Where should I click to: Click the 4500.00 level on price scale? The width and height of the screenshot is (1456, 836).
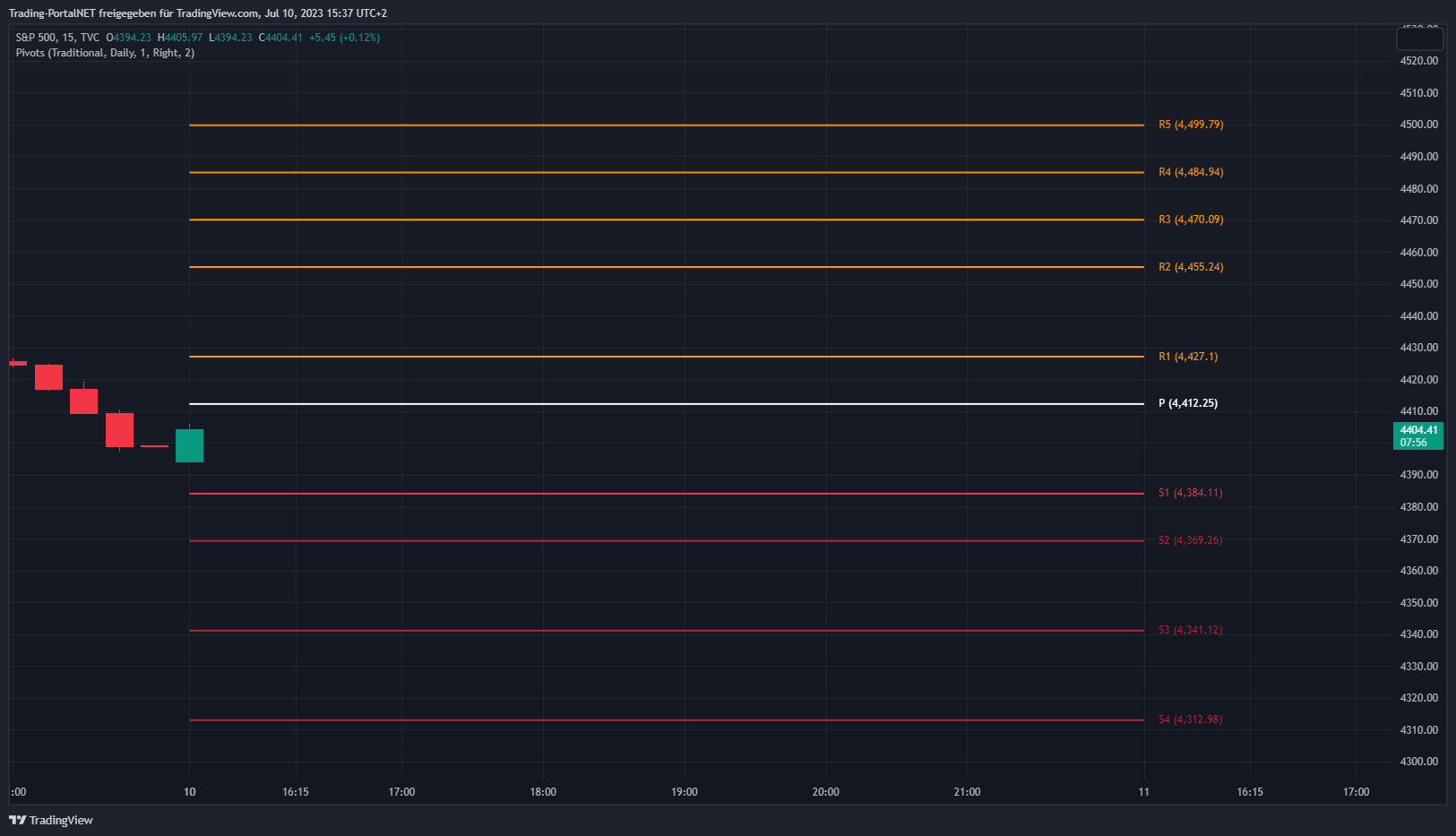pyautogui.click(x=1418, y=125)
